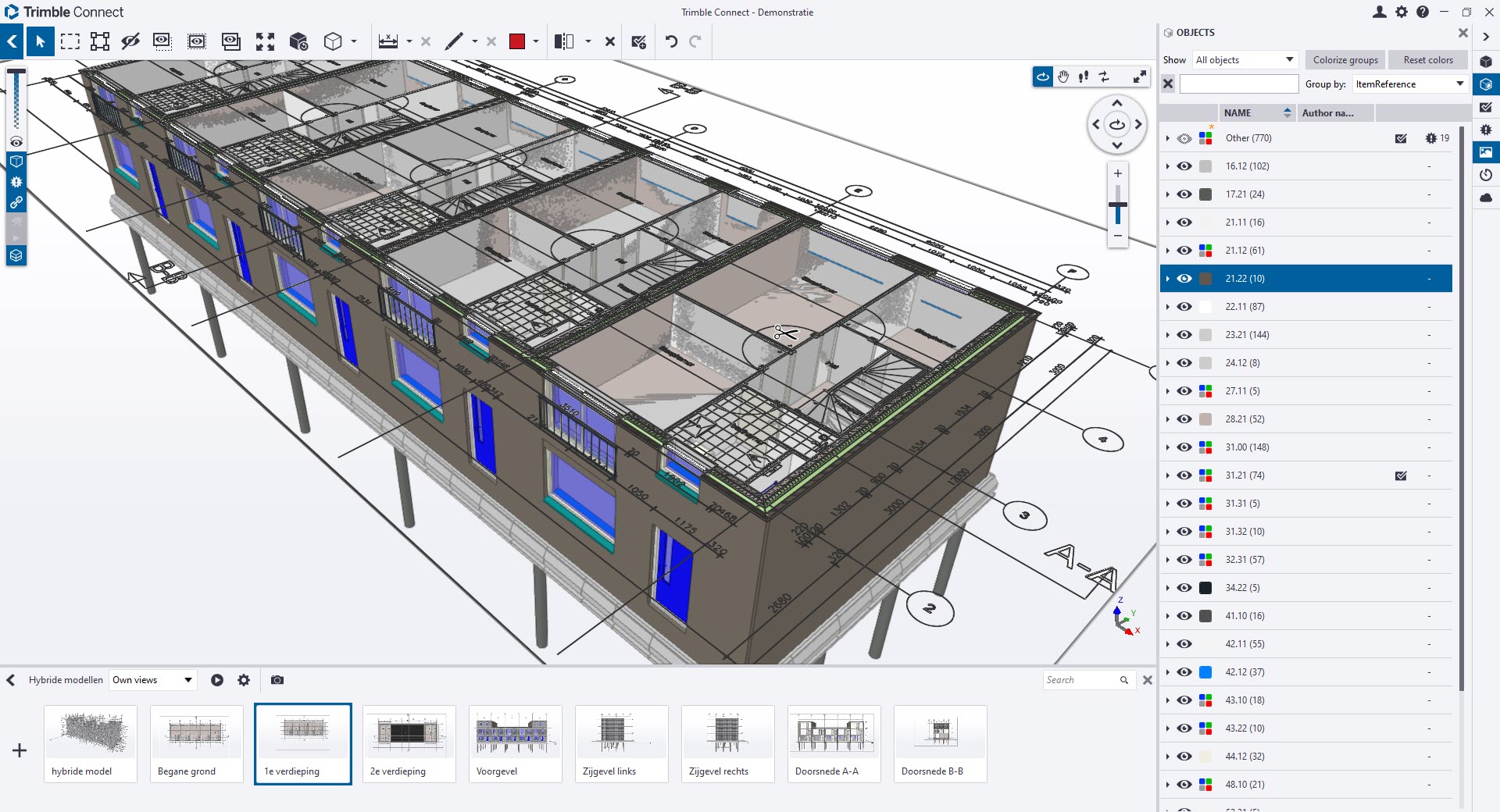Select the markup pencil tool

454,41
